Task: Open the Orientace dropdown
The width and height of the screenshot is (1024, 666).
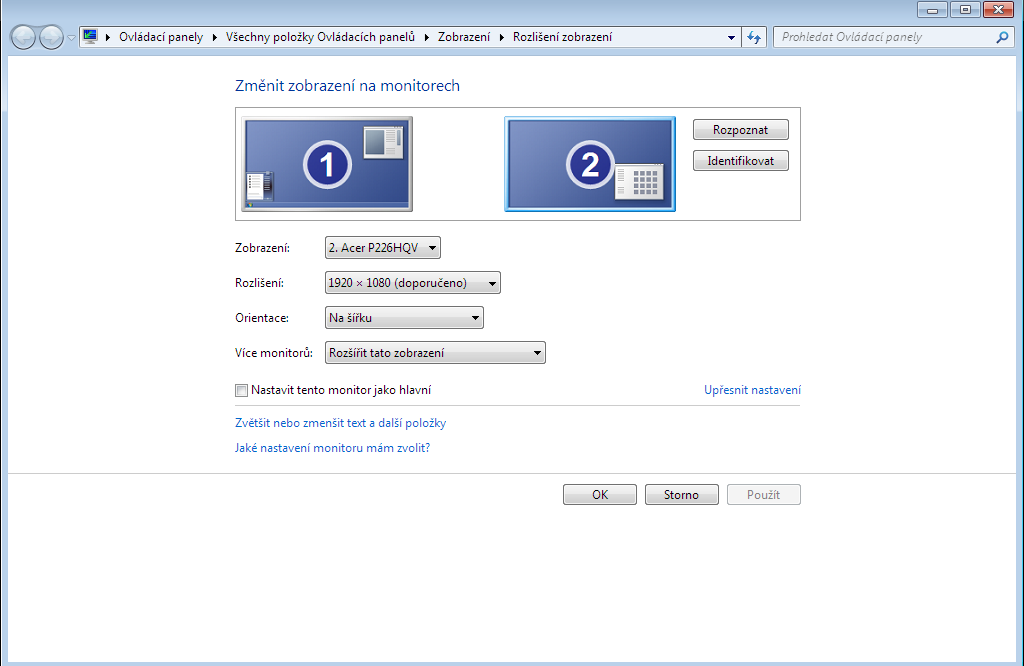Action: (x=404, y=318)
